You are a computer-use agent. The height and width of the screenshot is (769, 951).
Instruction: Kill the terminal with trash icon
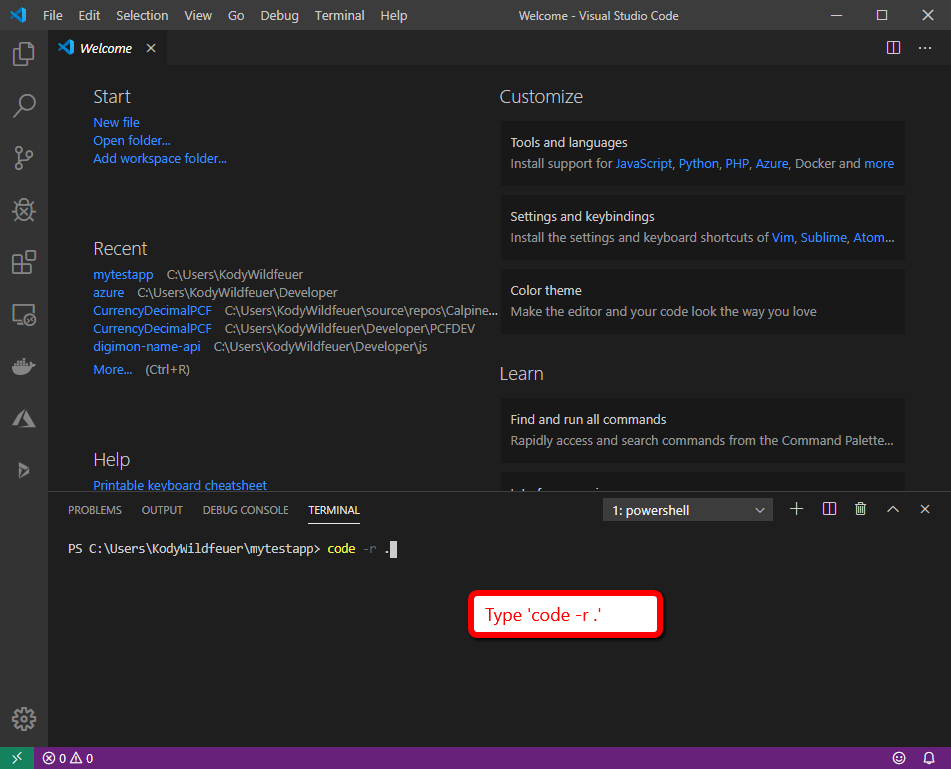tap(861, 509)
